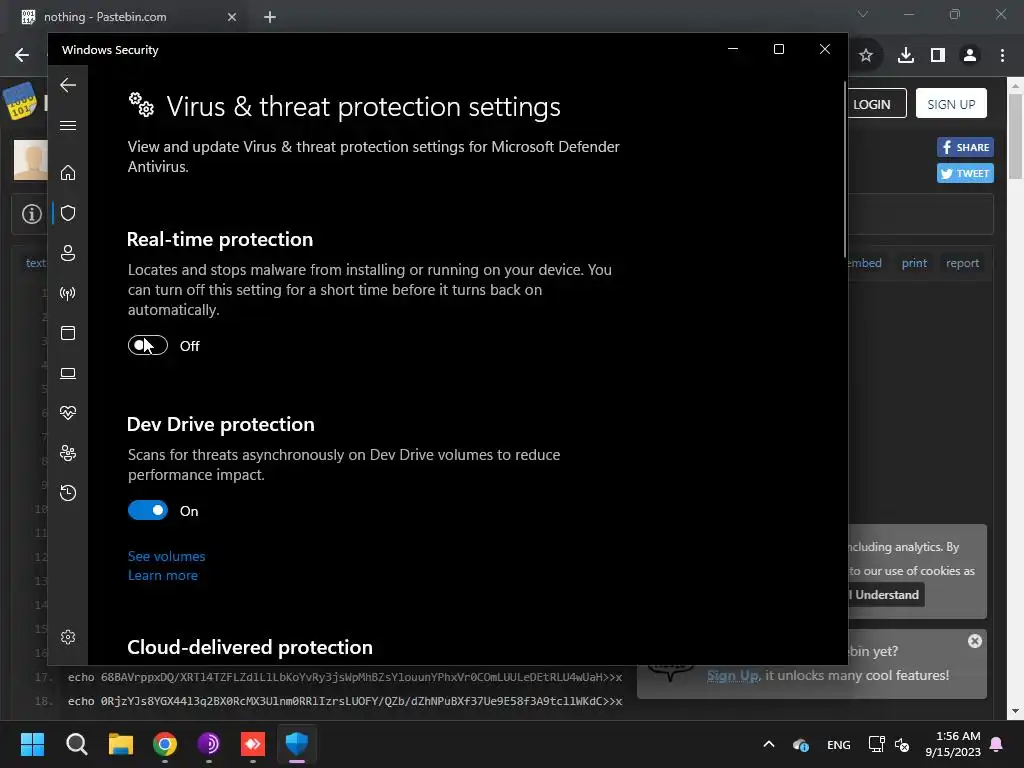Open File Explorer from taskbar
The image size is (1024, 768).
point(121,744)
